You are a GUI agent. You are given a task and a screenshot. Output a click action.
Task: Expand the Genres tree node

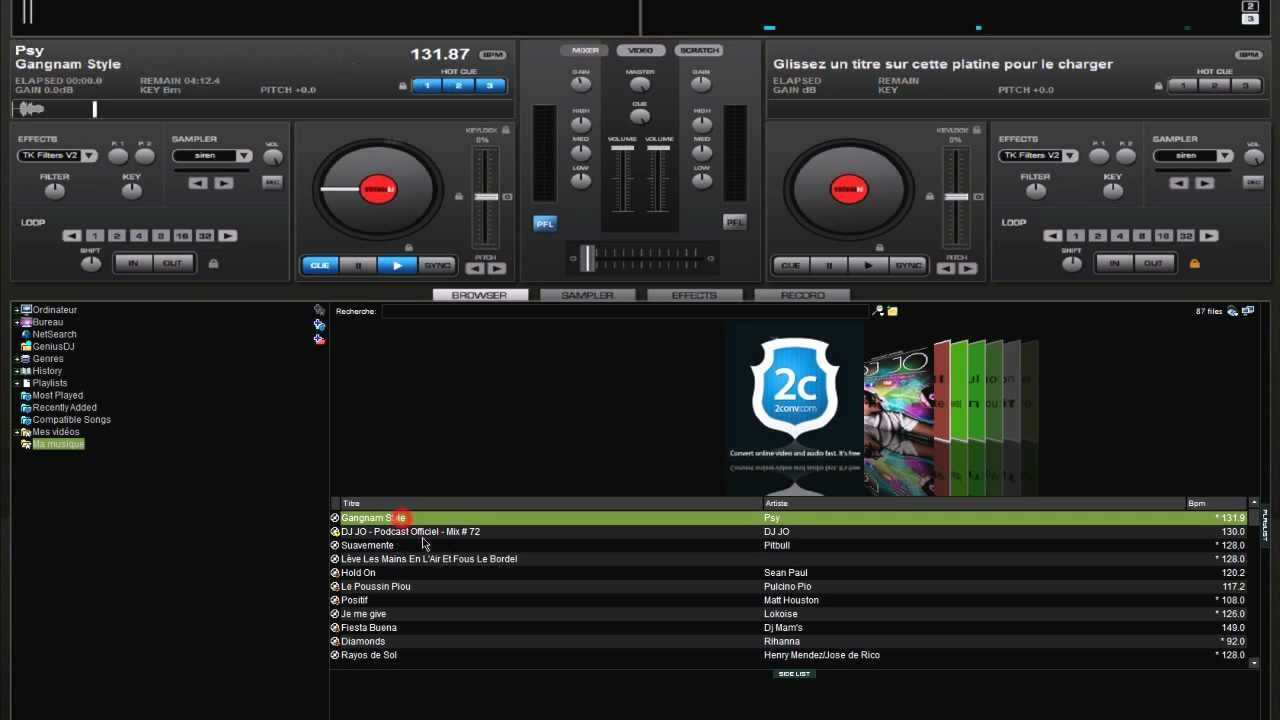pos(17,359)
